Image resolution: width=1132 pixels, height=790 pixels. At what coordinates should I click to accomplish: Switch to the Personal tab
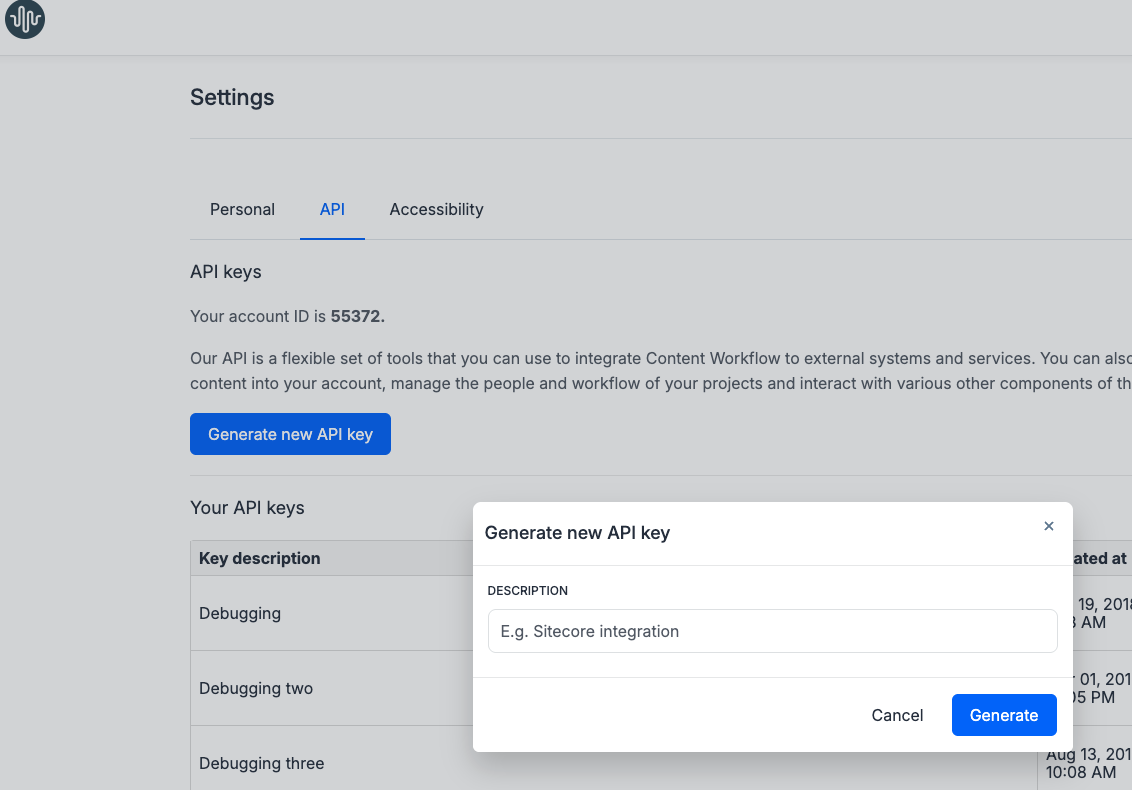tap(243, 209)
